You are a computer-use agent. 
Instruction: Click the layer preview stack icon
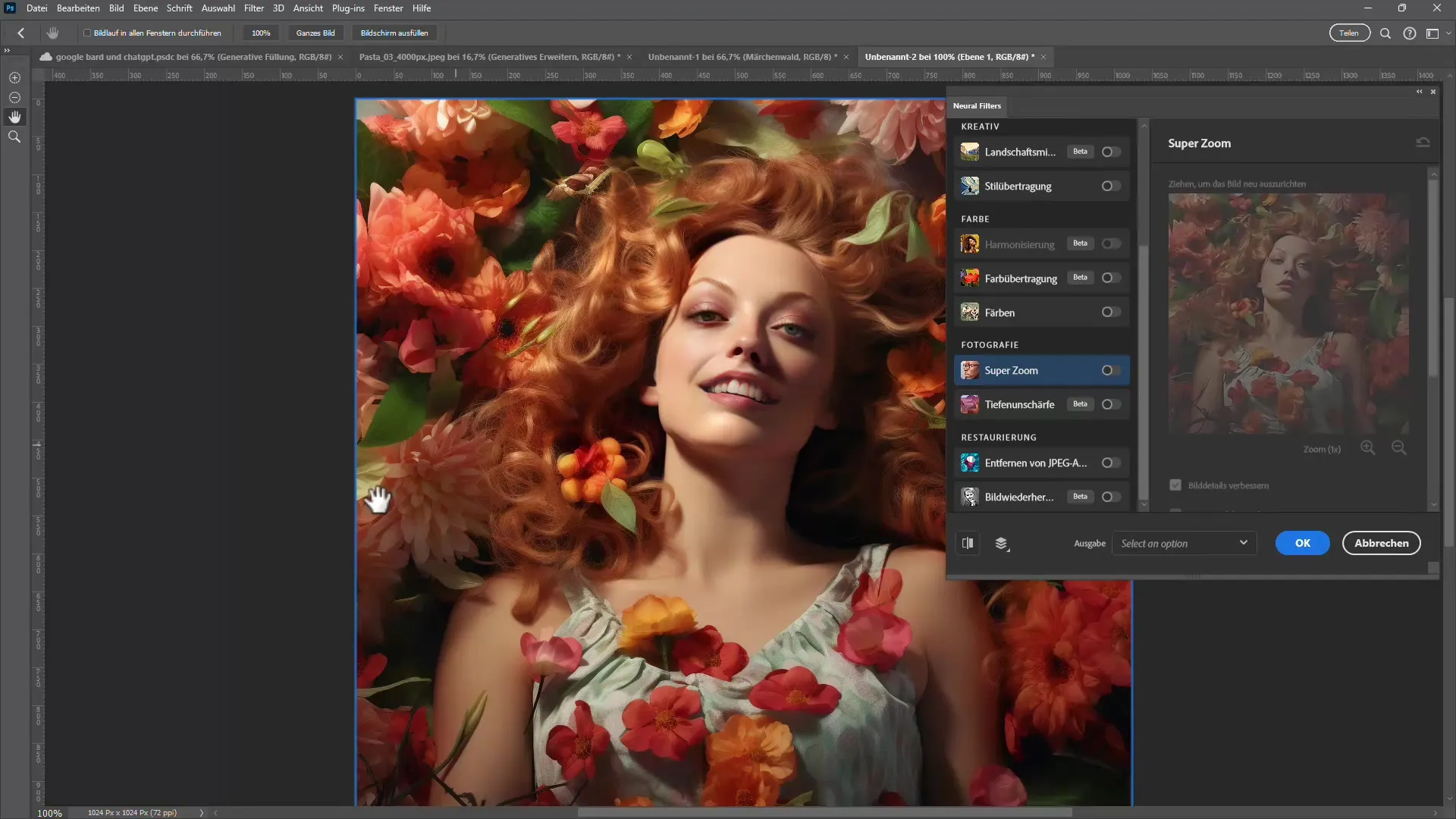tap(1002, 544)
